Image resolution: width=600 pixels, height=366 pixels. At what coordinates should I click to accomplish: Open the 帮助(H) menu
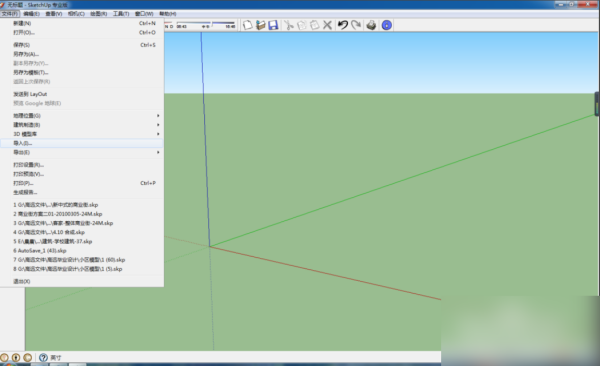(168, 14)
